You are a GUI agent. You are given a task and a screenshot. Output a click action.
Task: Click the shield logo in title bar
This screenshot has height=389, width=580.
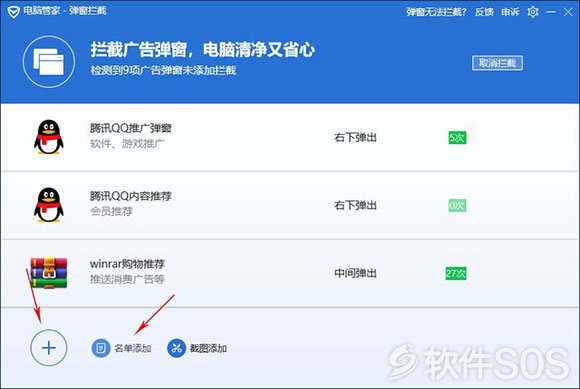click(x=13, y=12)
